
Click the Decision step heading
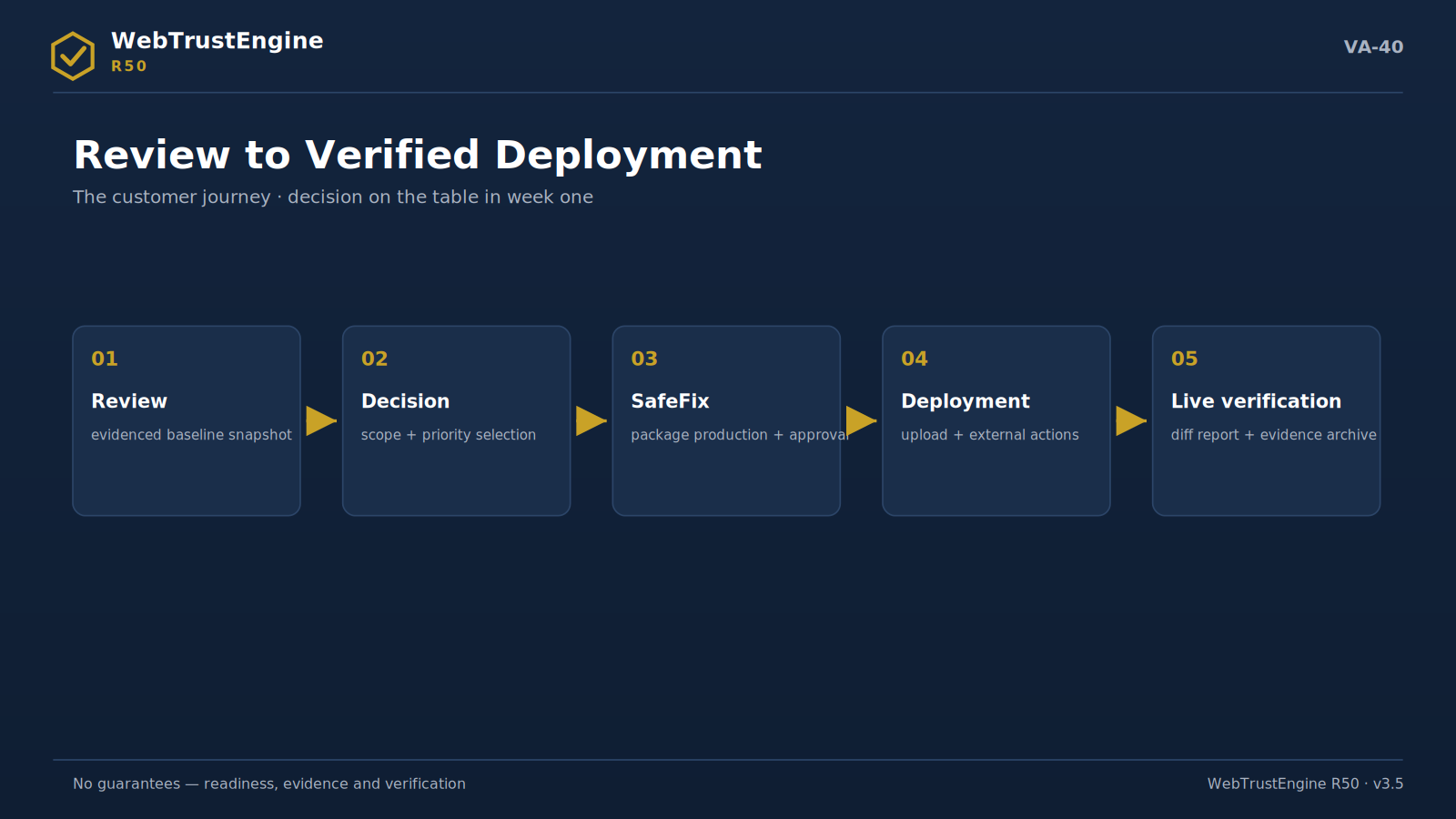406,401
